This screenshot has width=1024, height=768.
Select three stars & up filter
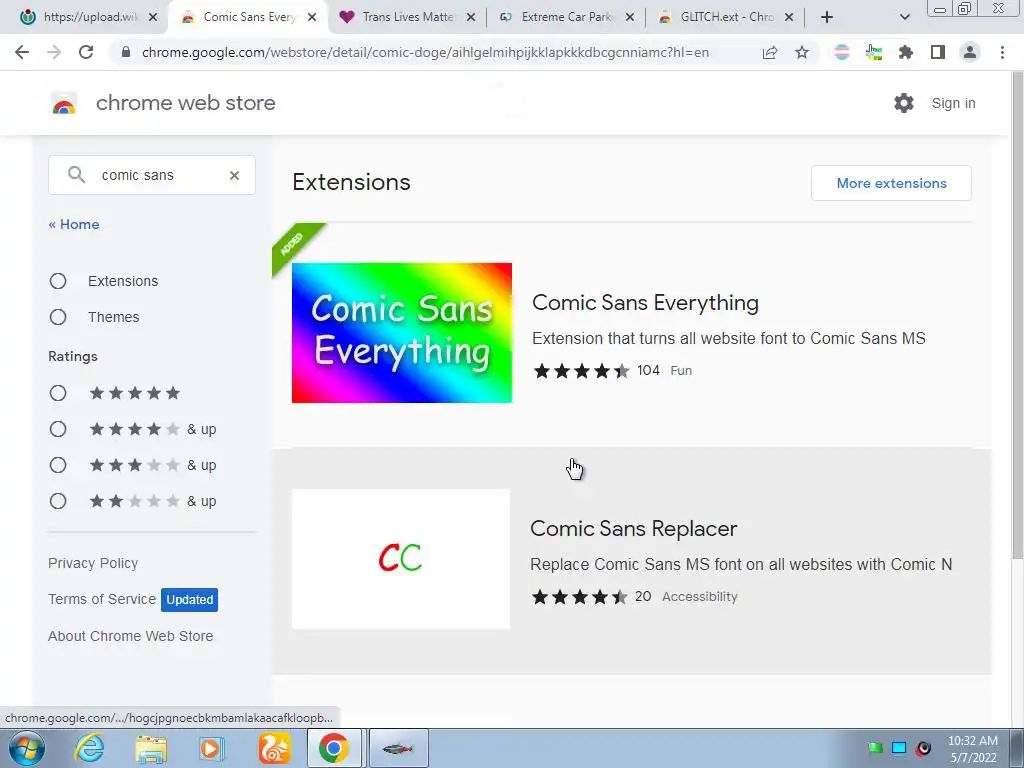click(58, 465)
